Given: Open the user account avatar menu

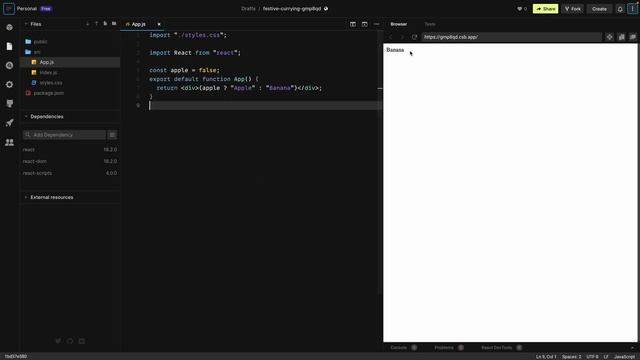Looking at the screenshot, I should tap(632, 9).
